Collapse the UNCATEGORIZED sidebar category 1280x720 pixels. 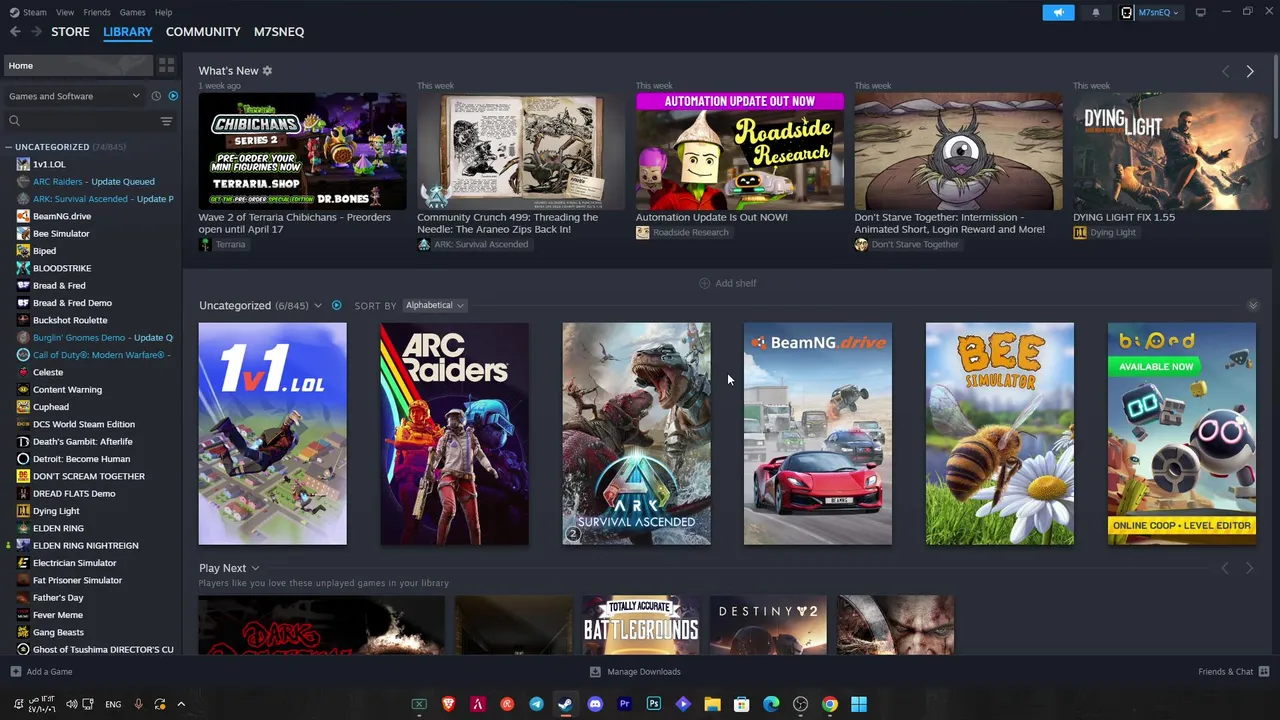coord(8,147)
